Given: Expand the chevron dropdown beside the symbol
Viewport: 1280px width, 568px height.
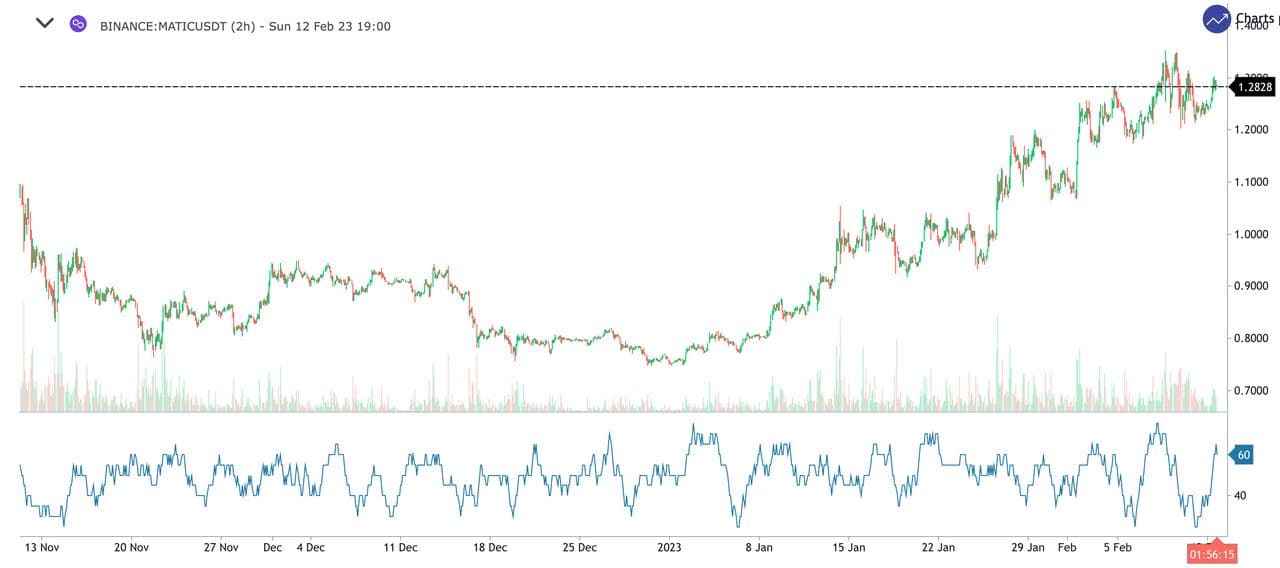Looking at the screenshot, I should coord(44,23).
